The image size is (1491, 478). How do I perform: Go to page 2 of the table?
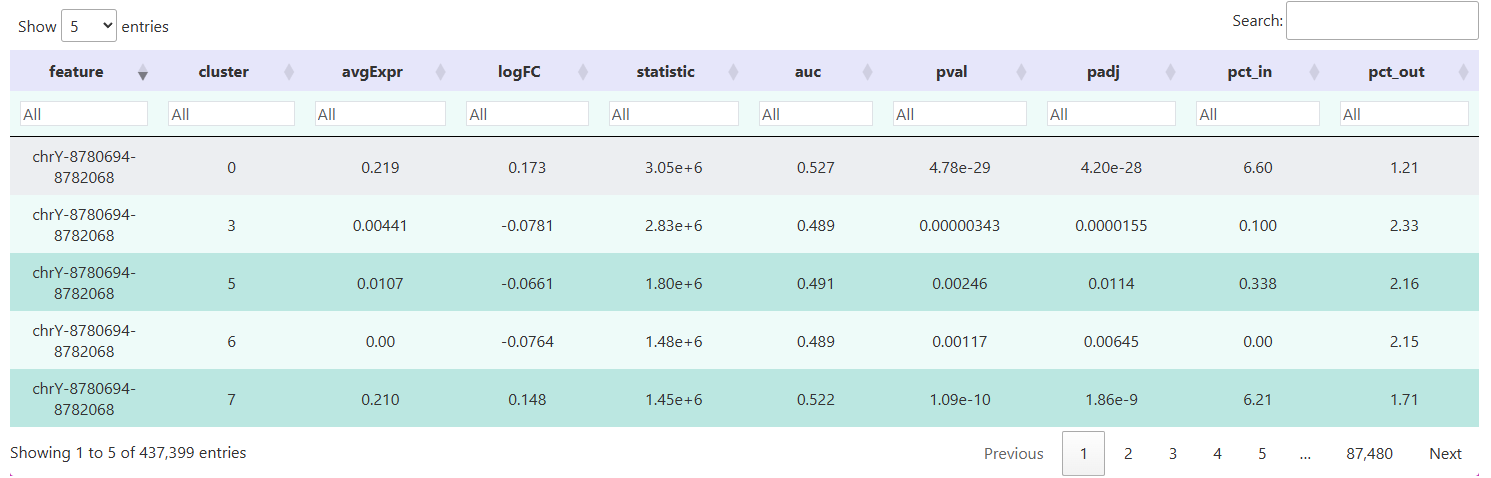[x=1127, y=454]
